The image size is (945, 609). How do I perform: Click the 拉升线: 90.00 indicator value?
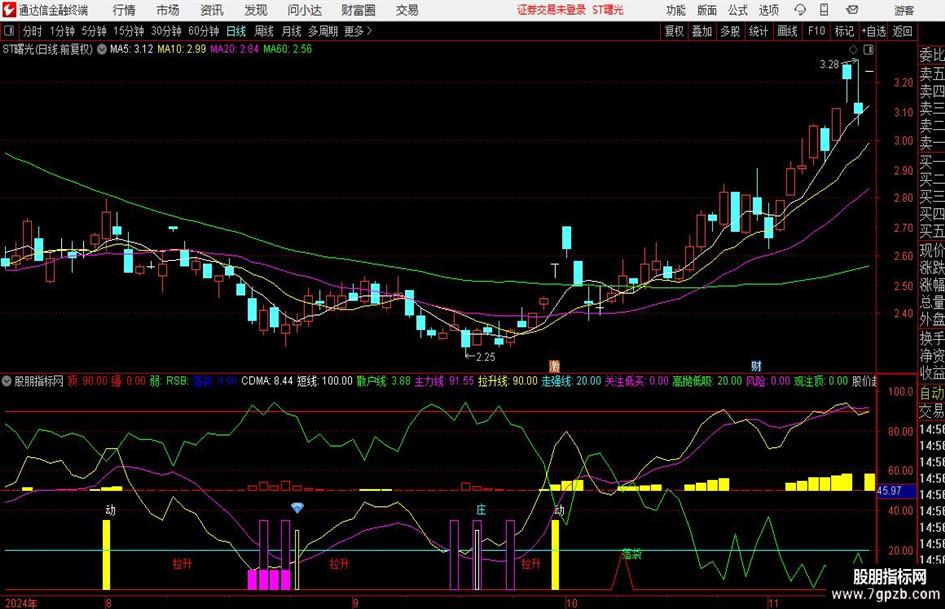tap(507, 381)
